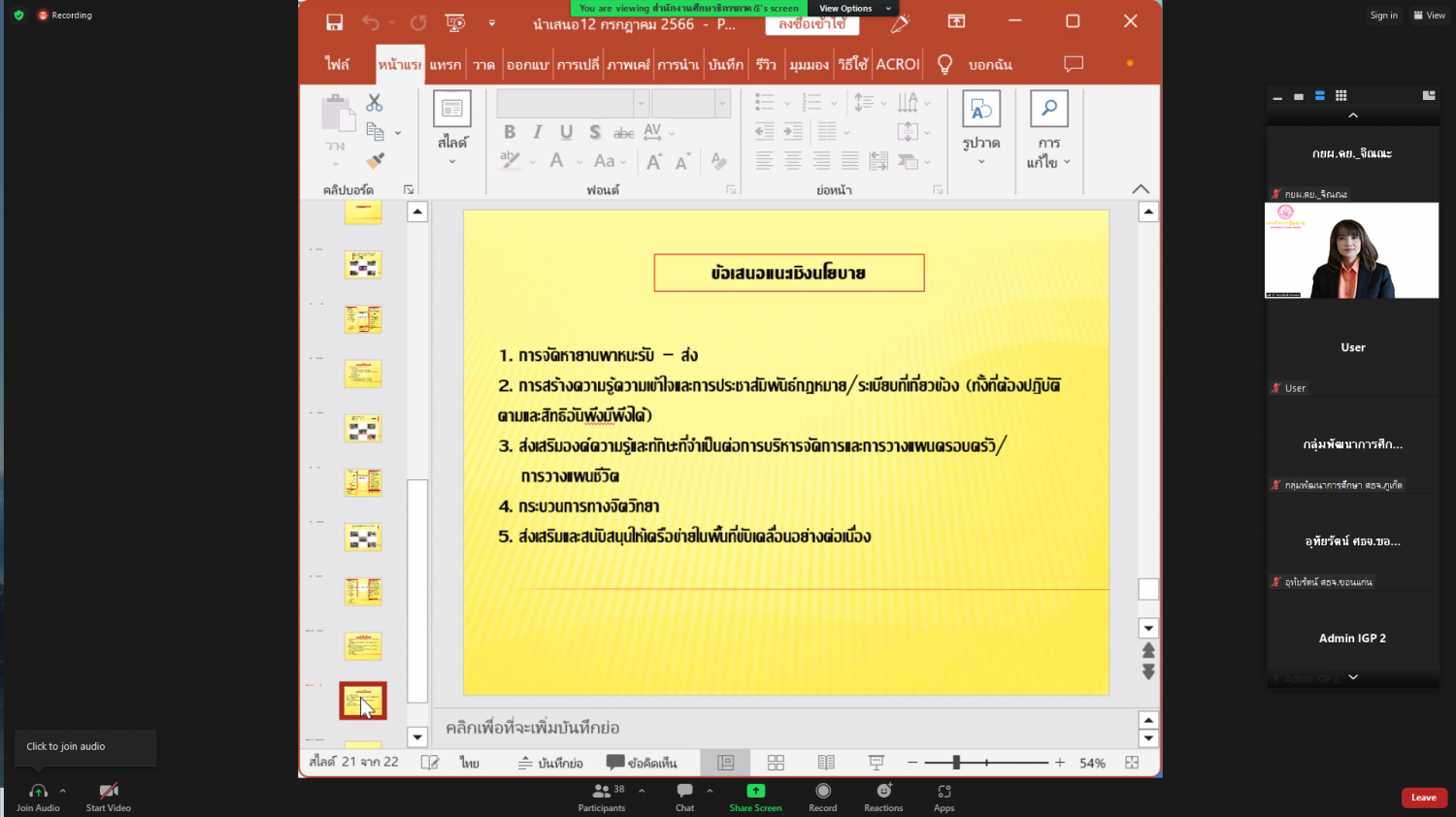Click Clear All Formatting icon
The height and width of the screenshot is (817, 1456).
(x=718, y=161)
